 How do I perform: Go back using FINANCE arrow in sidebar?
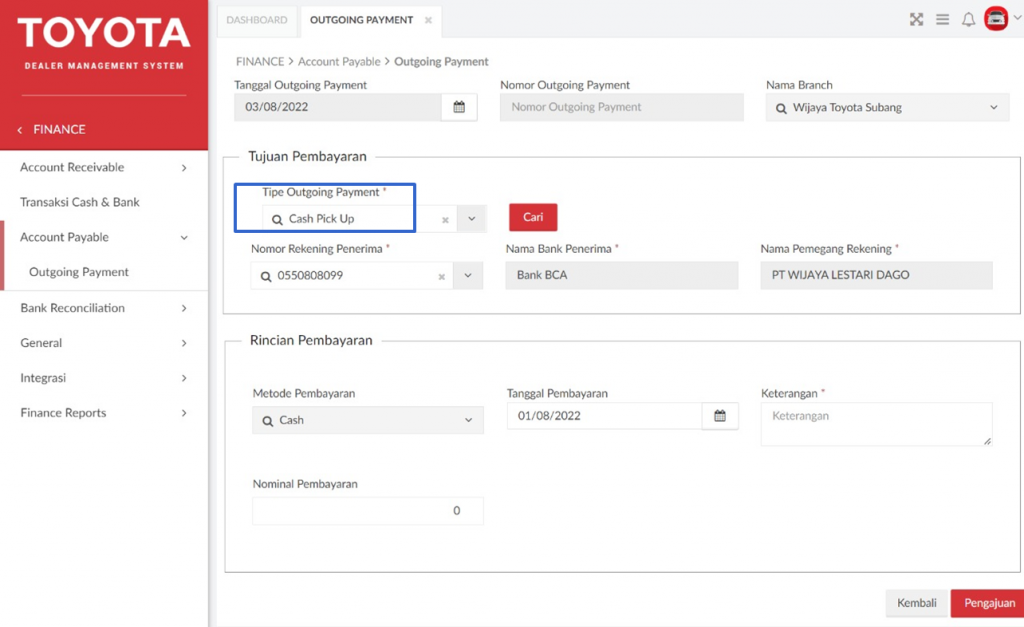click(x=20, y=130)
